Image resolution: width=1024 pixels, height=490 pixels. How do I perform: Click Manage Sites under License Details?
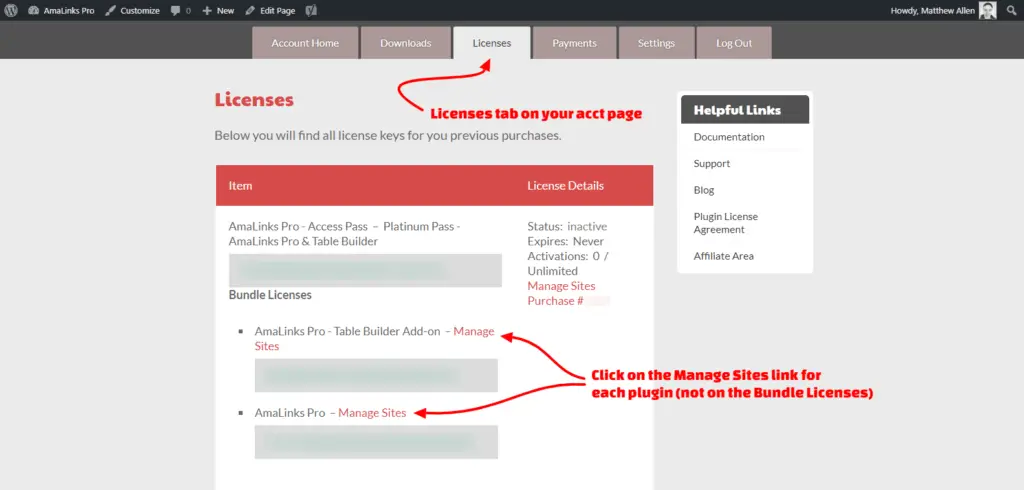click(x=561, y=286)
